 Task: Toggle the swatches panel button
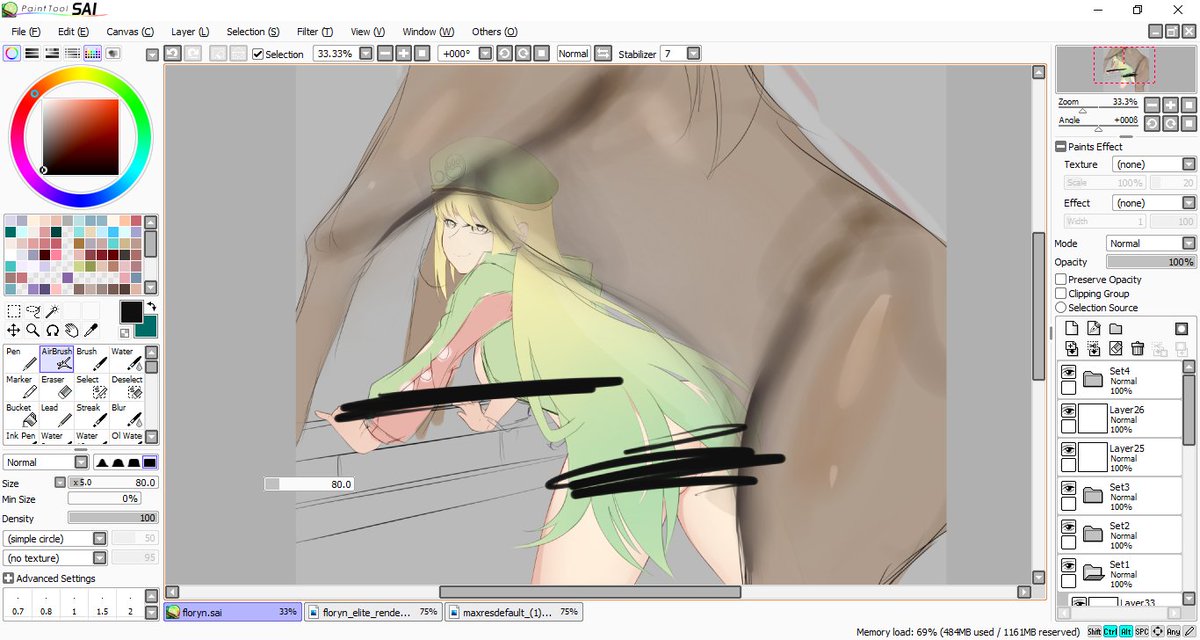click(x=92, y=54)
